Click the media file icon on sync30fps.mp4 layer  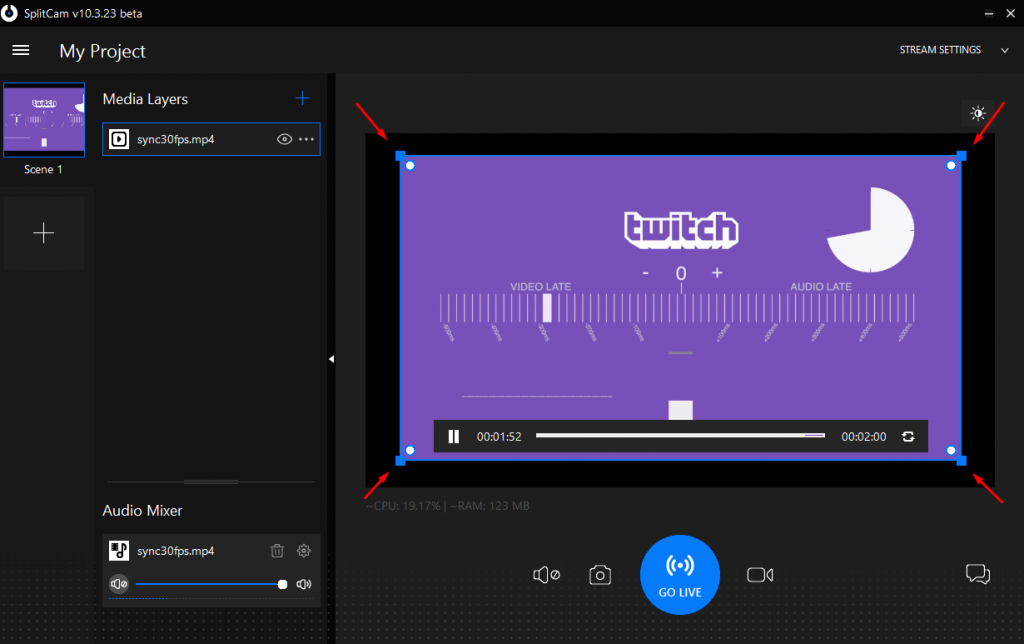119,139
